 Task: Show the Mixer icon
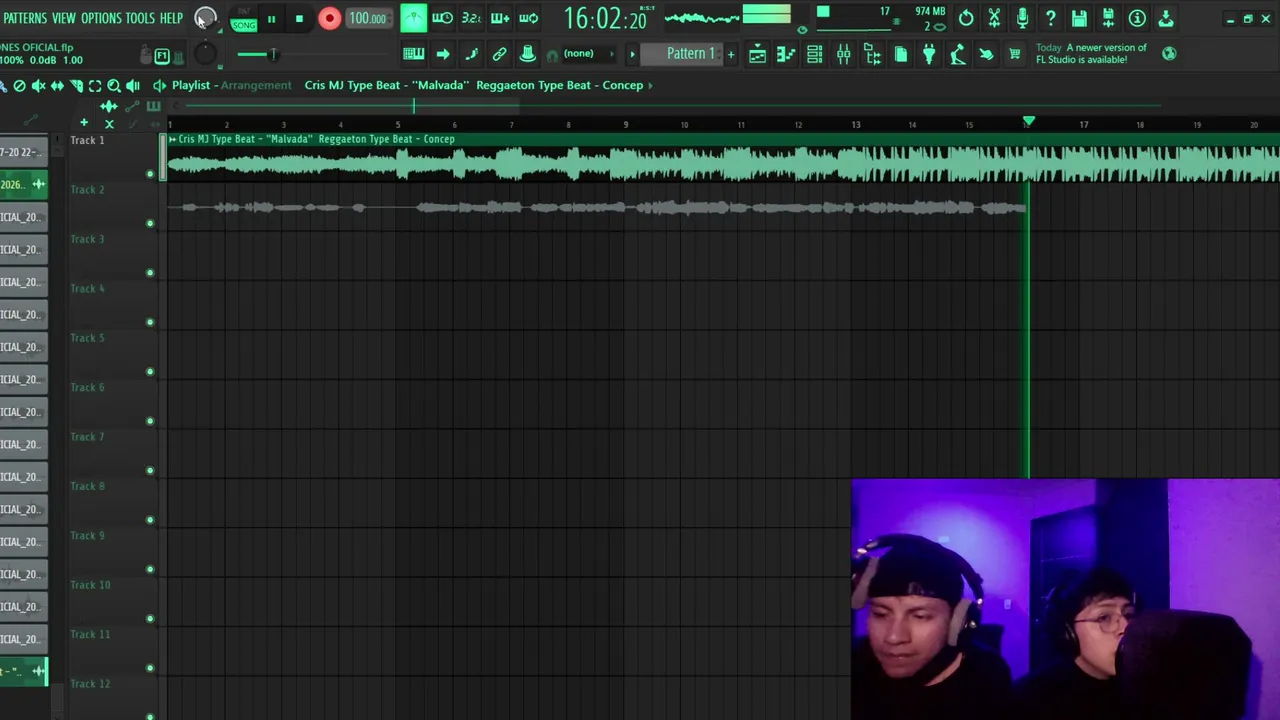pos(843,54)
